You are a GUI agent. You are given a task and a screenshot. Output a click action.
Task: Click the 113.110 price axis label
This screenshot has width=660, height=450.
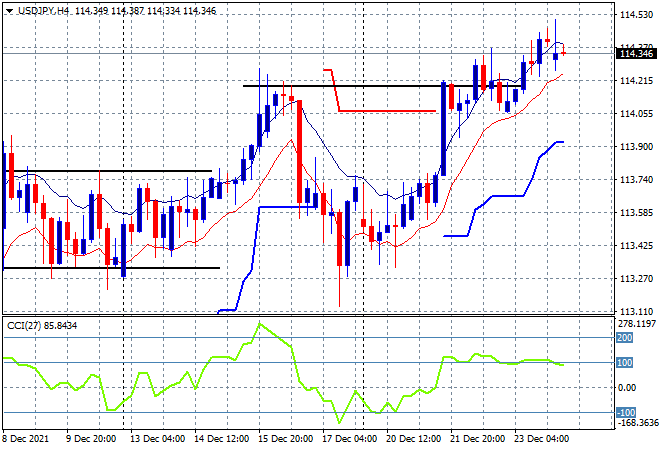coord(636,312)
